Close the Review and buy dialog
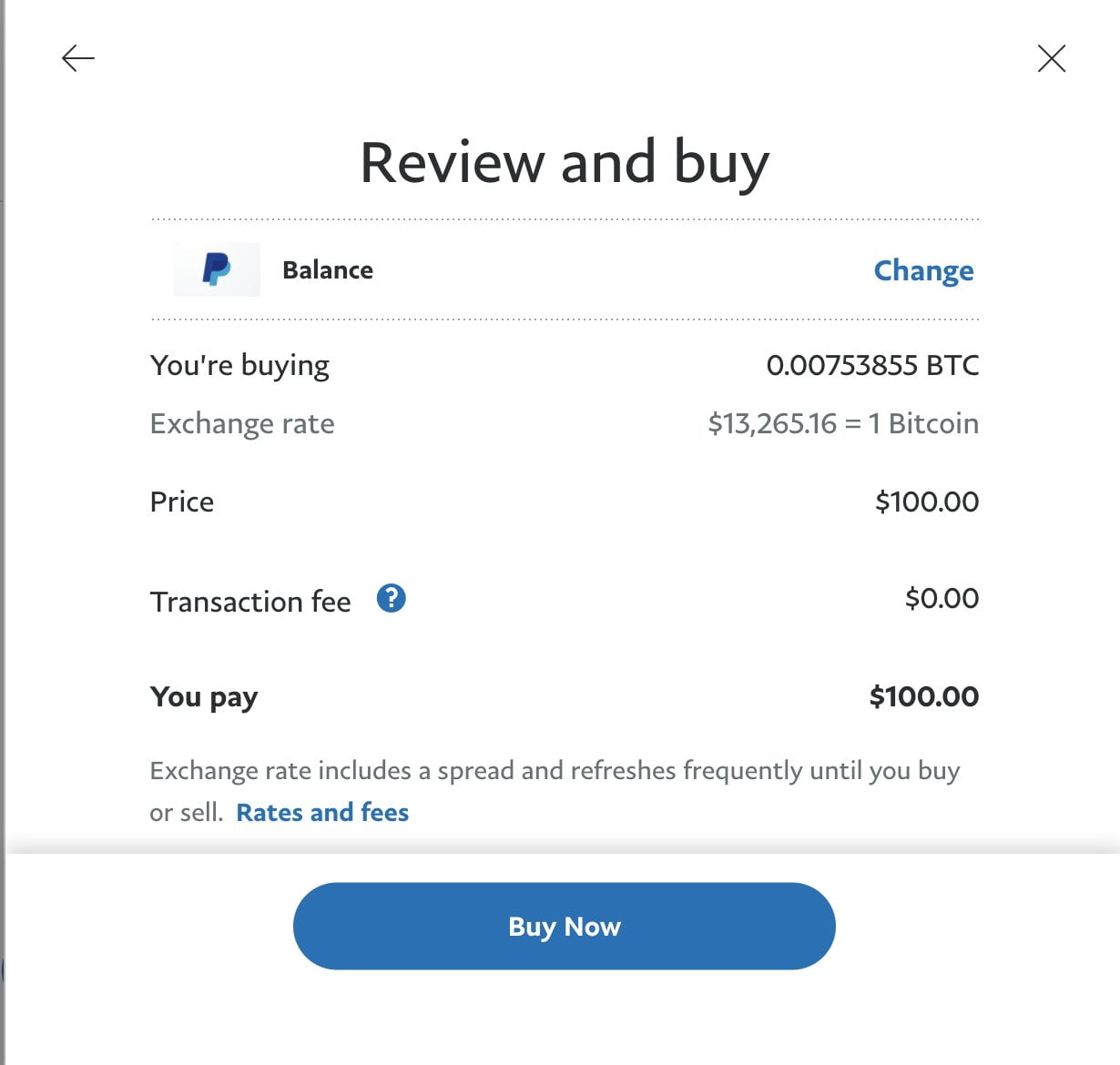1120x1065 pixels. point(1051,59)
